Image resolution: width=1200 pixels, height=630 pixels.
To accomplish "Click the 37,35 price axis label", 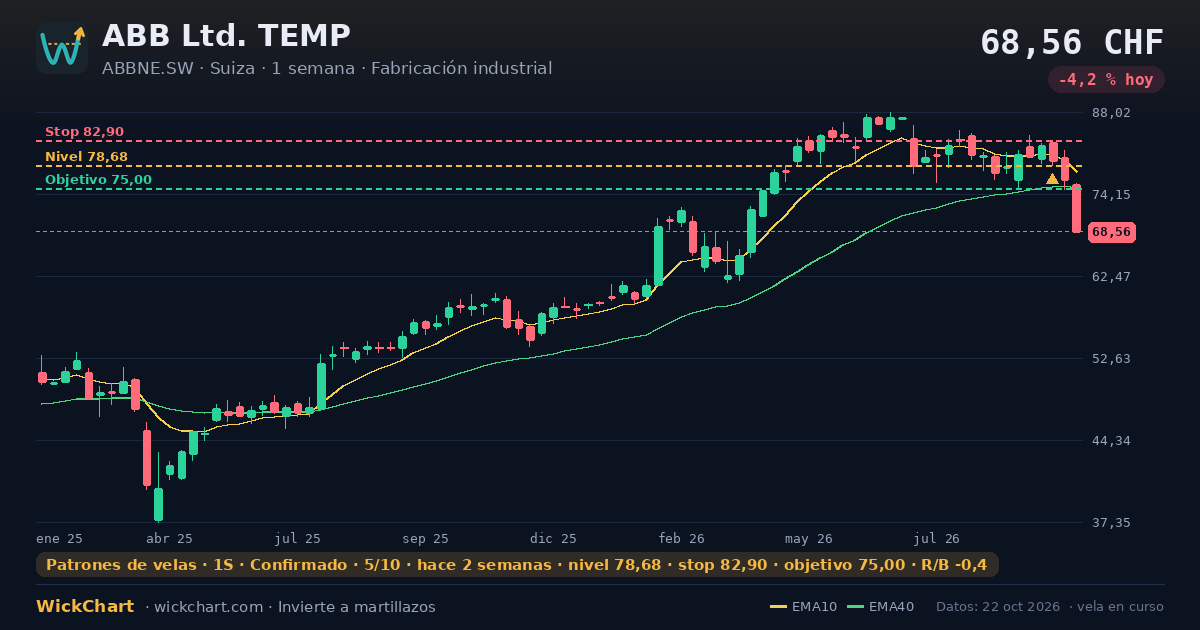I will coord(1111,523).
